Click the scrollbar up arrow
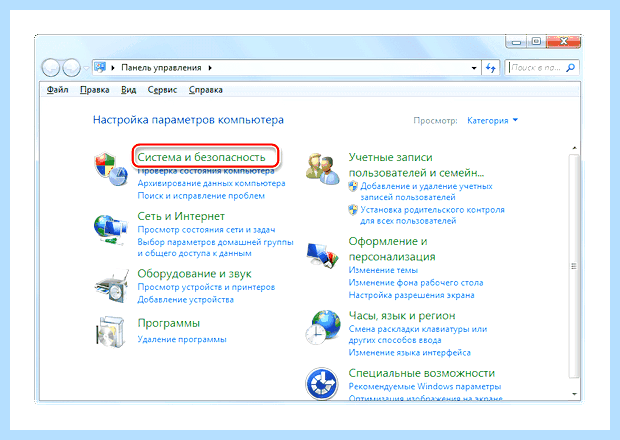 coord(575,148)
